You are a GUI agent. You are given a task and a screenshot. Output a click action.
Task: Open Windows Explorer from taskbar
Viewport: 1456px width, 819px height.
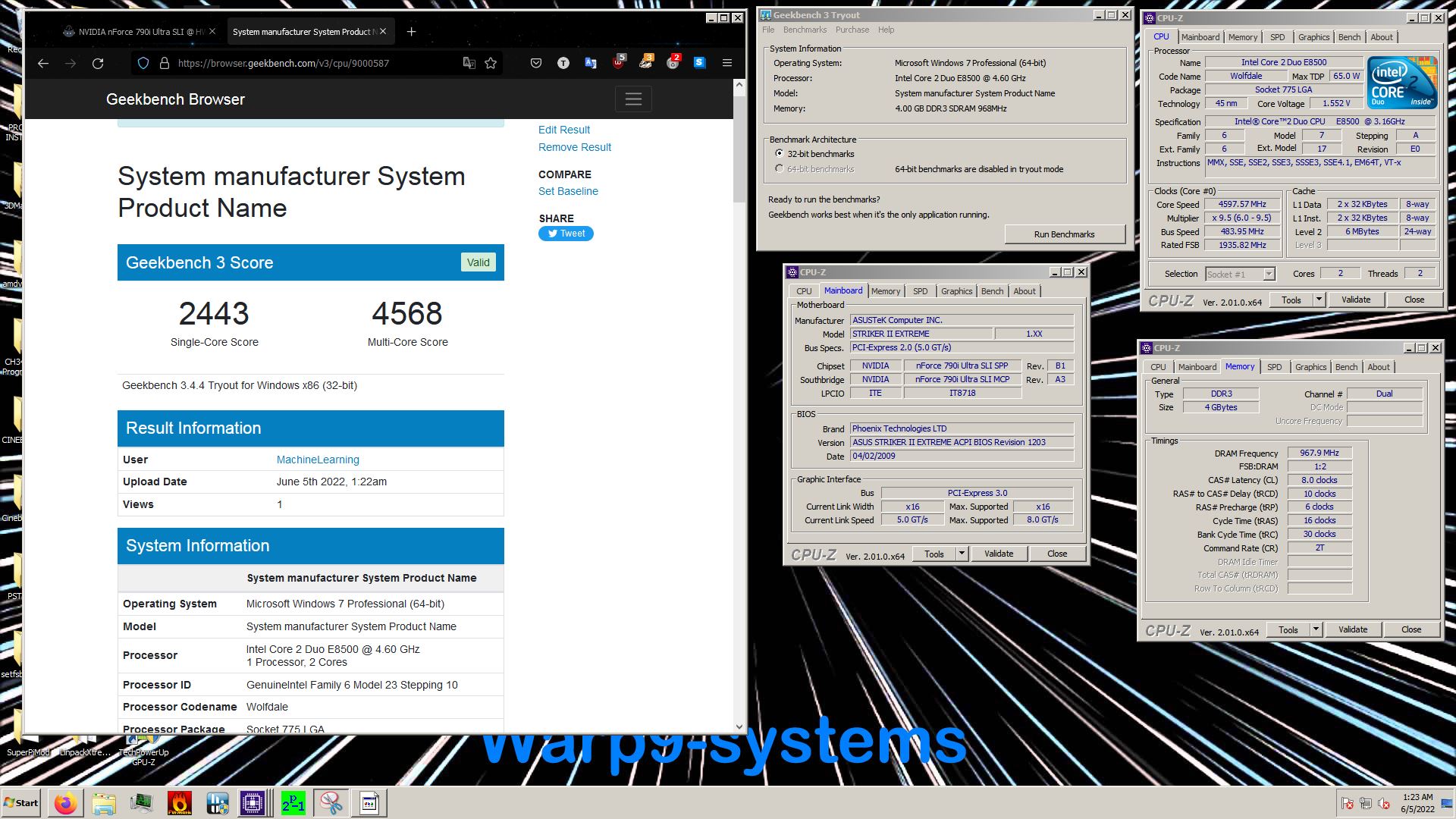(104, 803)
